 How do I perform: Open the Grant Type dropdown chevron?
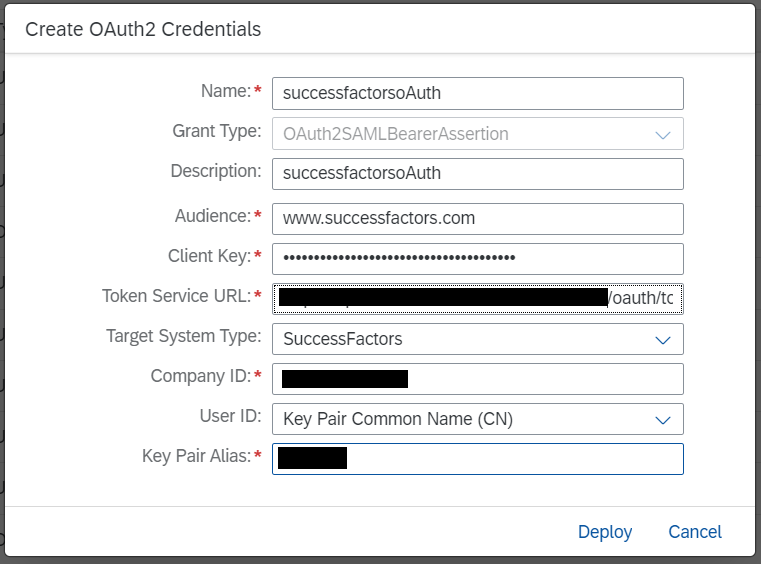pos(662,134)
